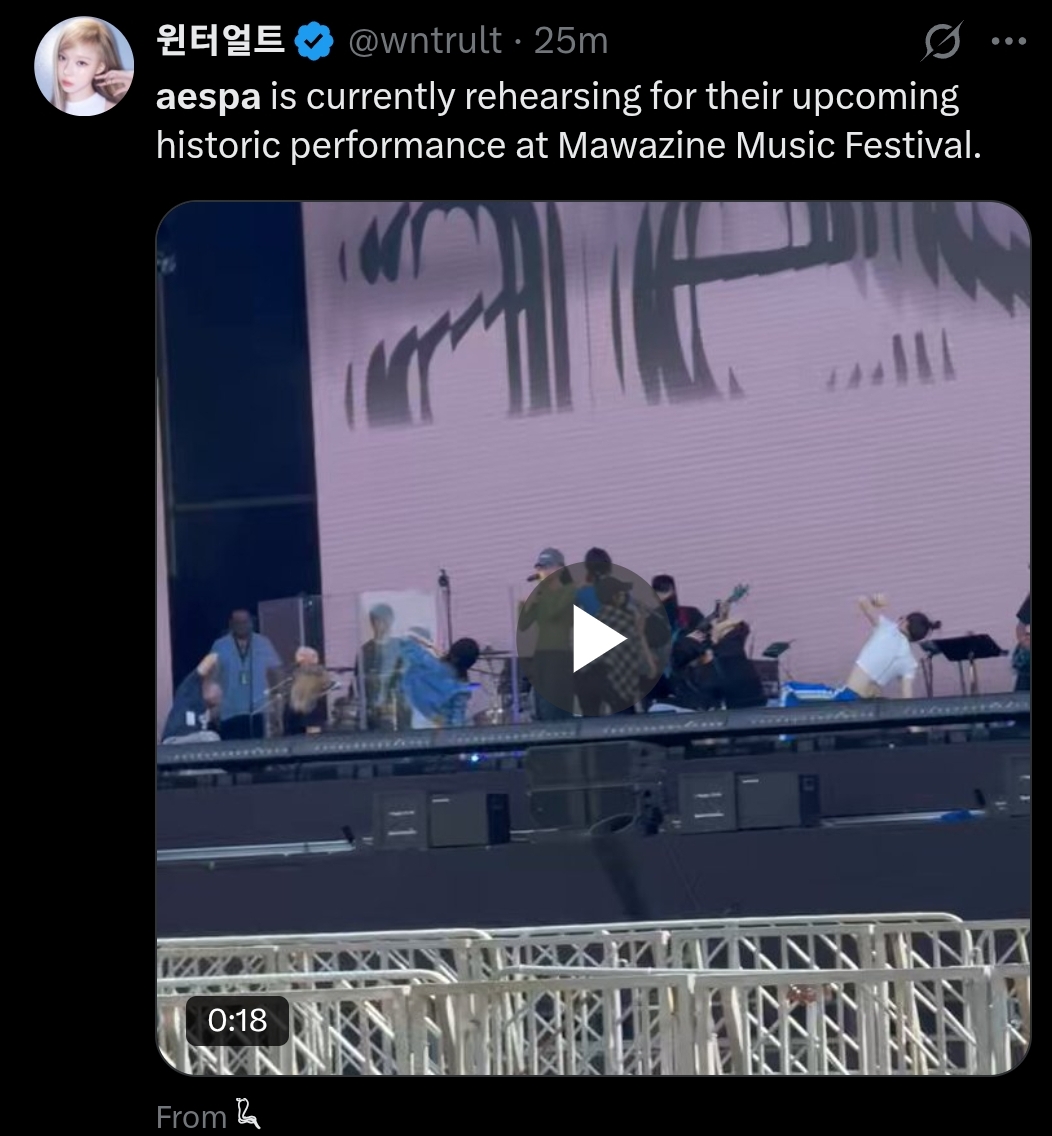Screen dimensions: 1052x1136
Task: Play the rehearsal video
Action: click(593, 639)
